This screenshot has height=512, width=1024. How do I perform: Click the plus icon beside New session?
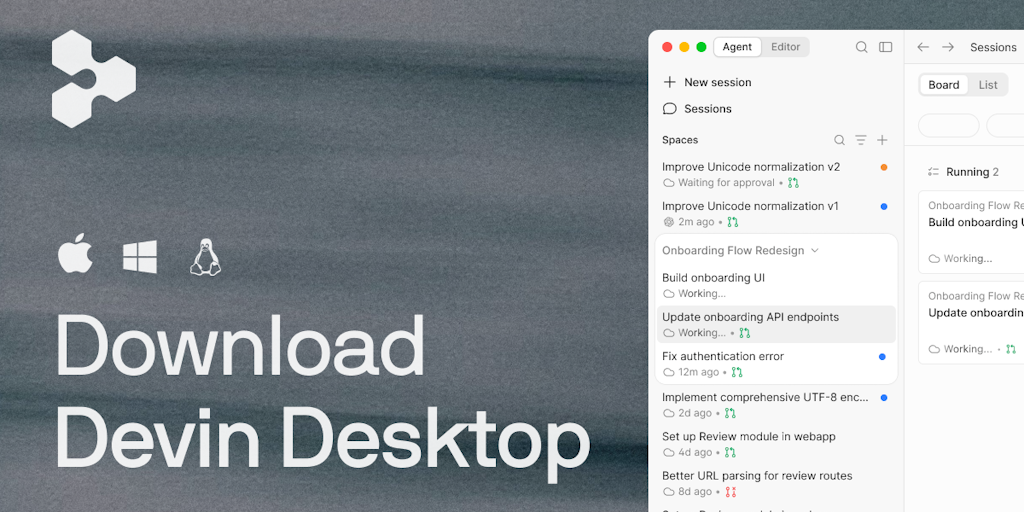(669, 82)
